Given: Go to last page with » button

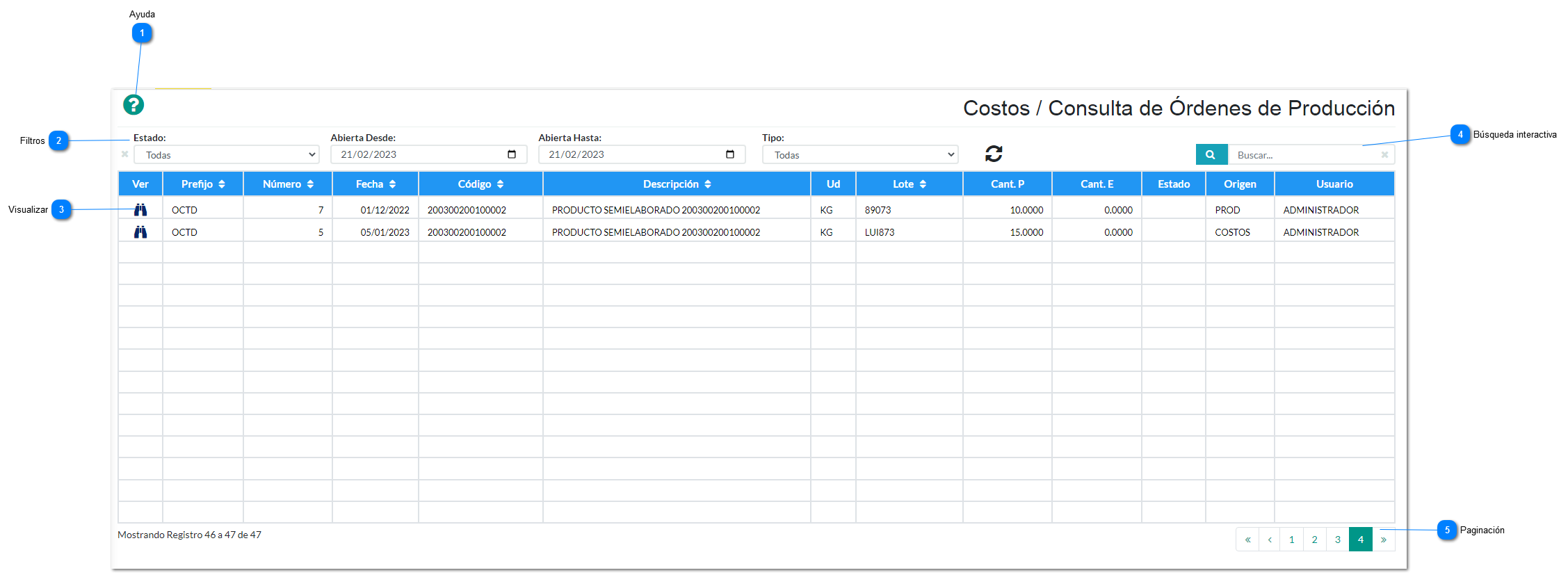Looking at the screenshot, I should 1384,540.
